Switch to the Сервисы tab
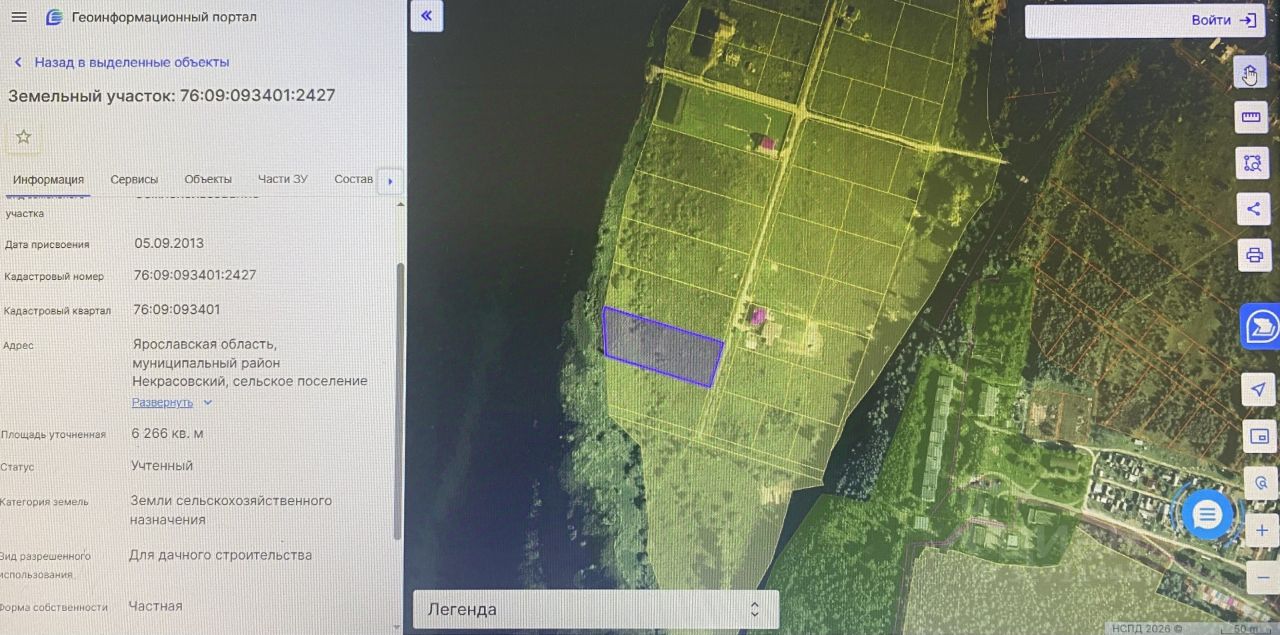The height and width of the screenshot is (635, 1280). [x=134, y=180]
